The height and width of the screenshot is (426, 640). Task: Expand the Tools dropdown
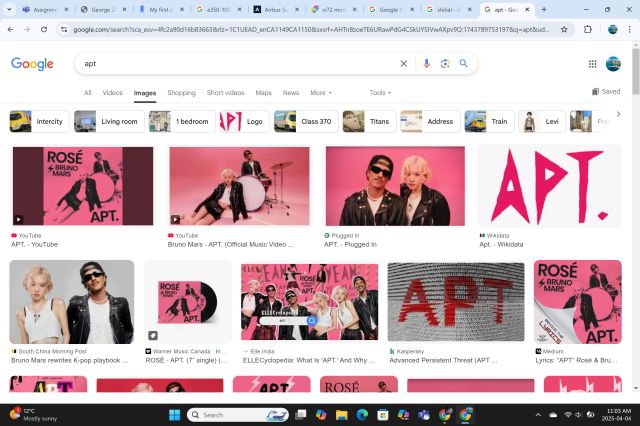(380, 93)
